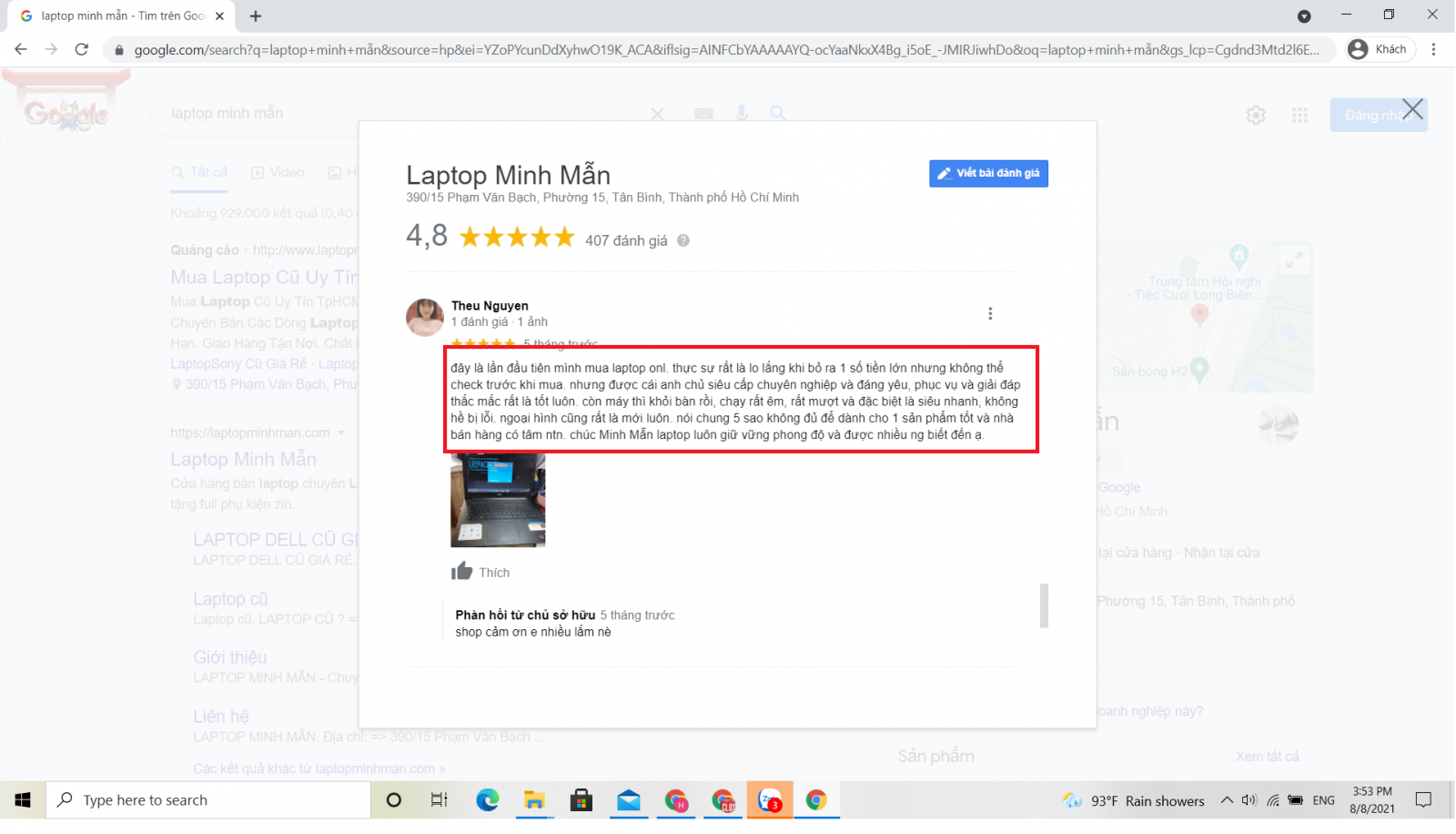Open a new browser tab
Screen dimensions: 1456x834
click(256, 15)
